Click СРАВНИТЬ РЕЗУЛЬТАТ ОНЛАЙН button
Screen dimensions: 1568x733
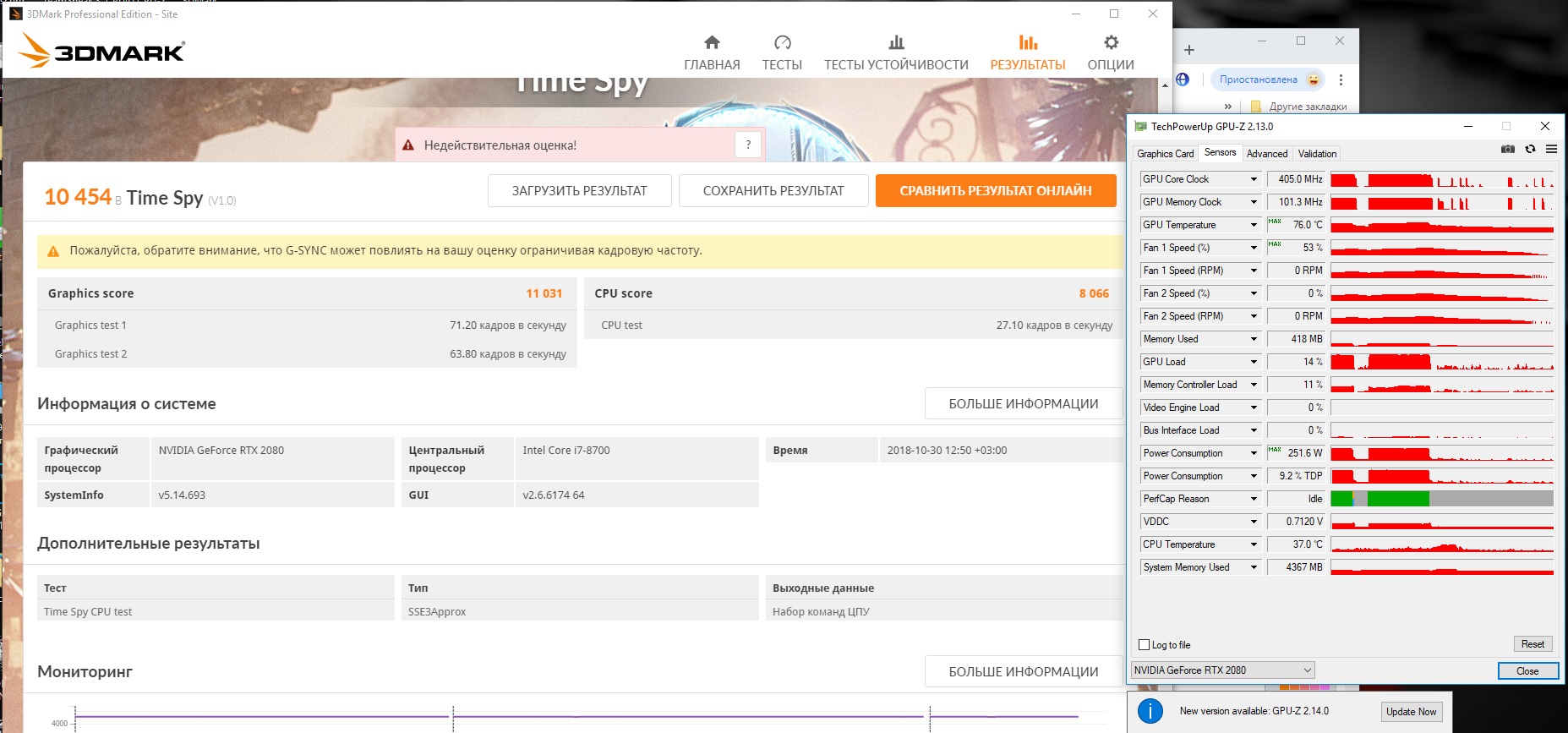(996, 191)
